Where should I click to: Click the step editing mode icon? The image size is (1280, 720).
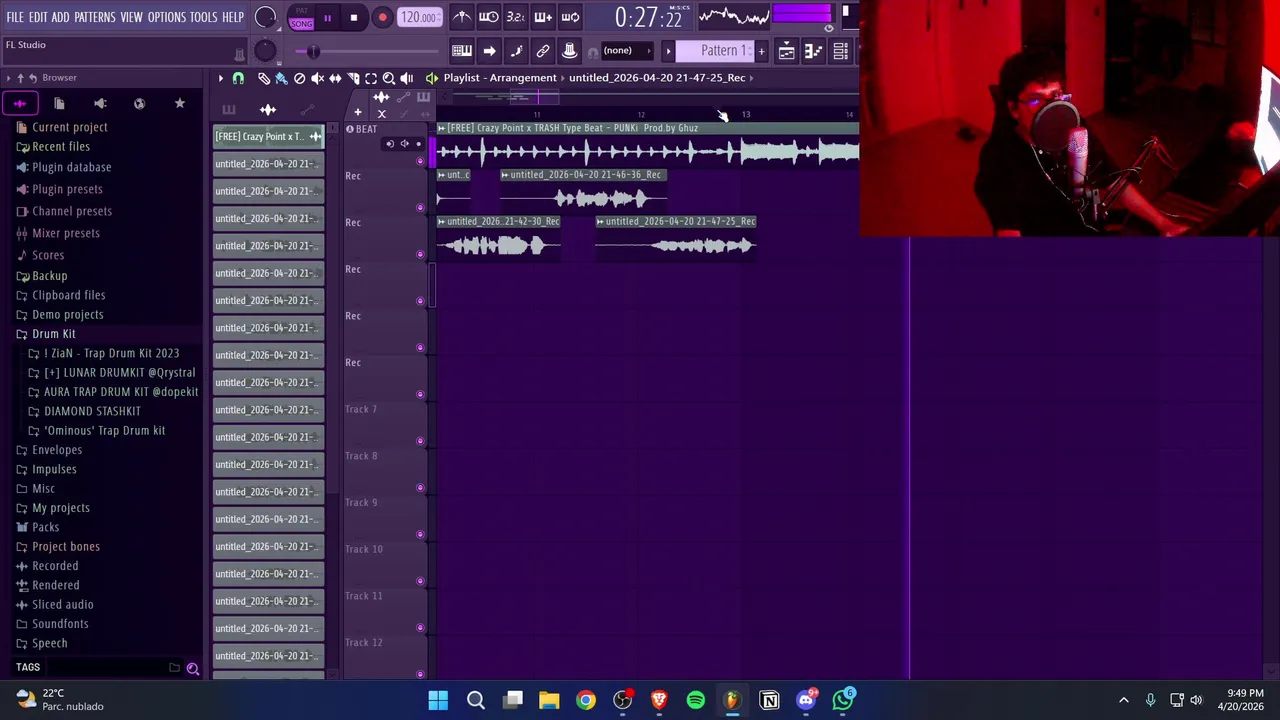pos(516,51)
